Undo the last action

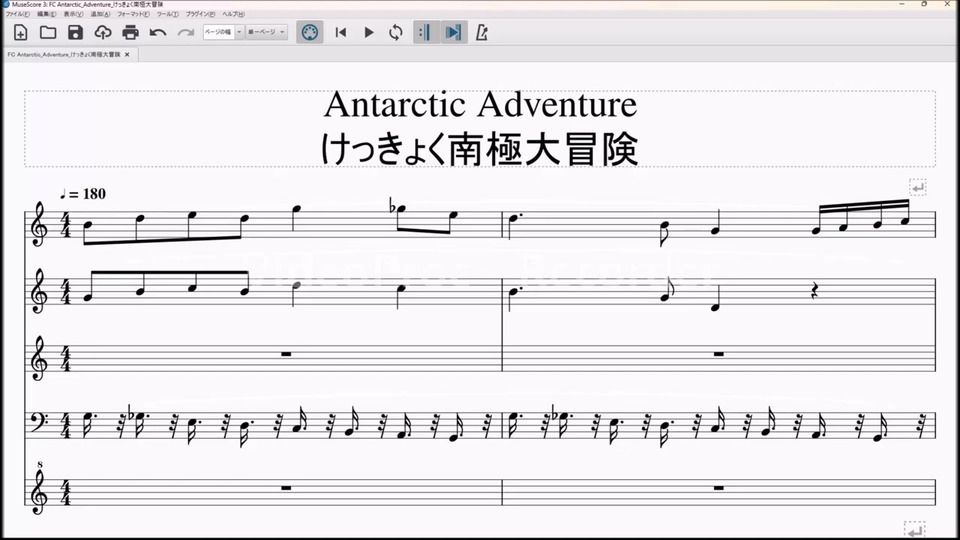tap(158, 32)
